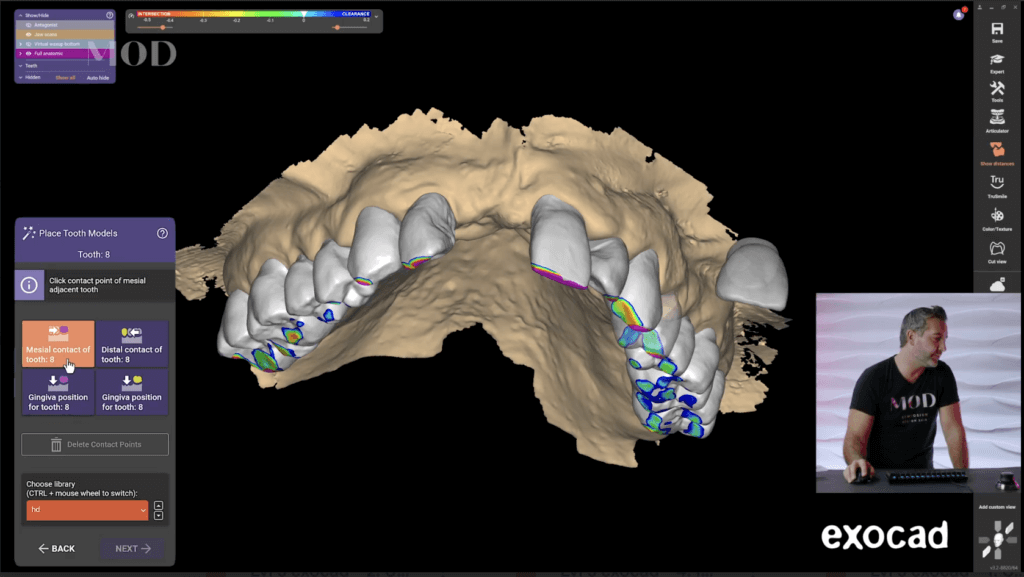Viewport: 1024px width, 577px height.
Task: Collapse the Show/Hide panel header
Action: 21,15
